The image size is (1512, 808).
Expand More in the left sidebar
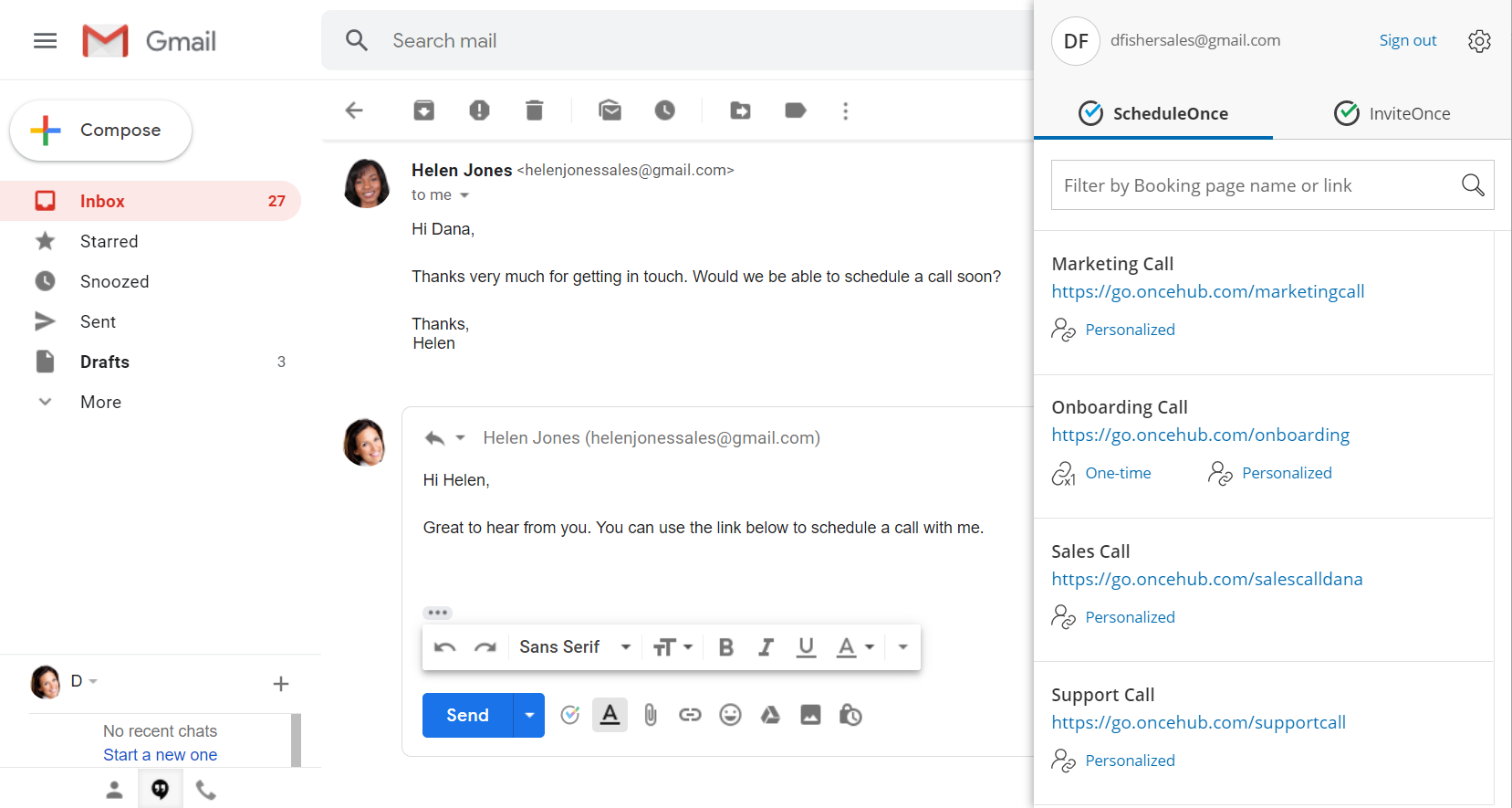pos(100,403)
